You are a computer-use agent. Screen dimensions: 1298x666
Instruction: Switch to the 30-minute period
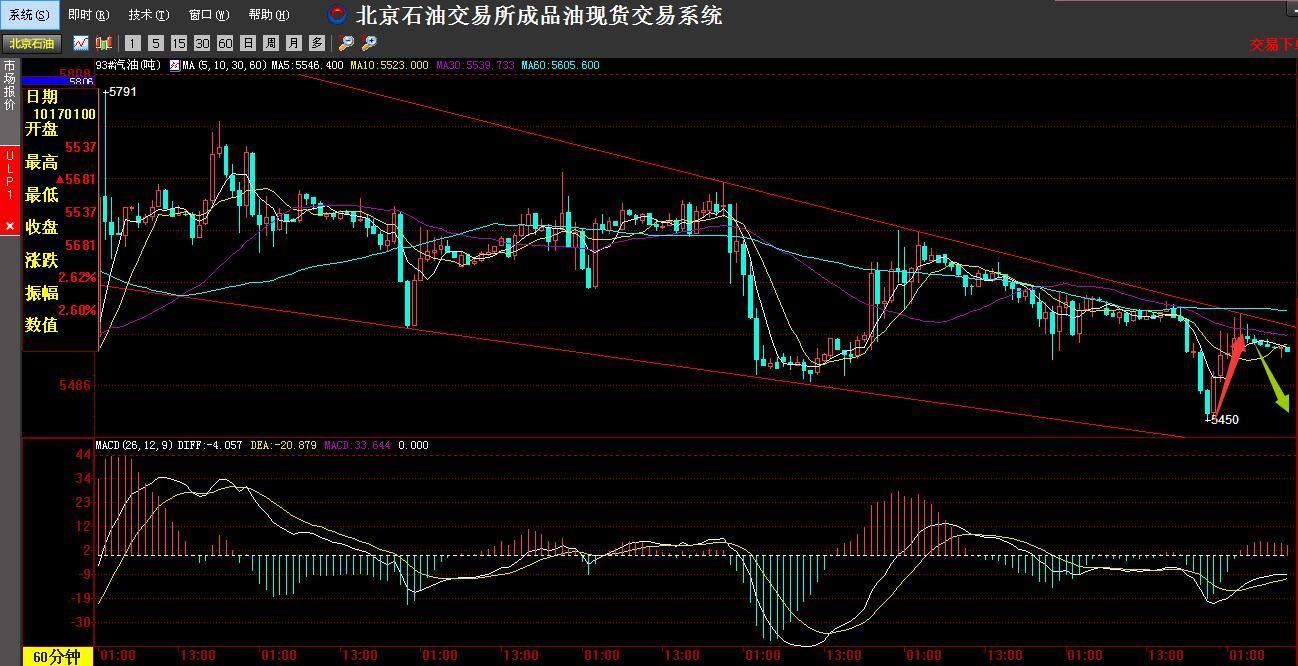click(x=202, y=43)
